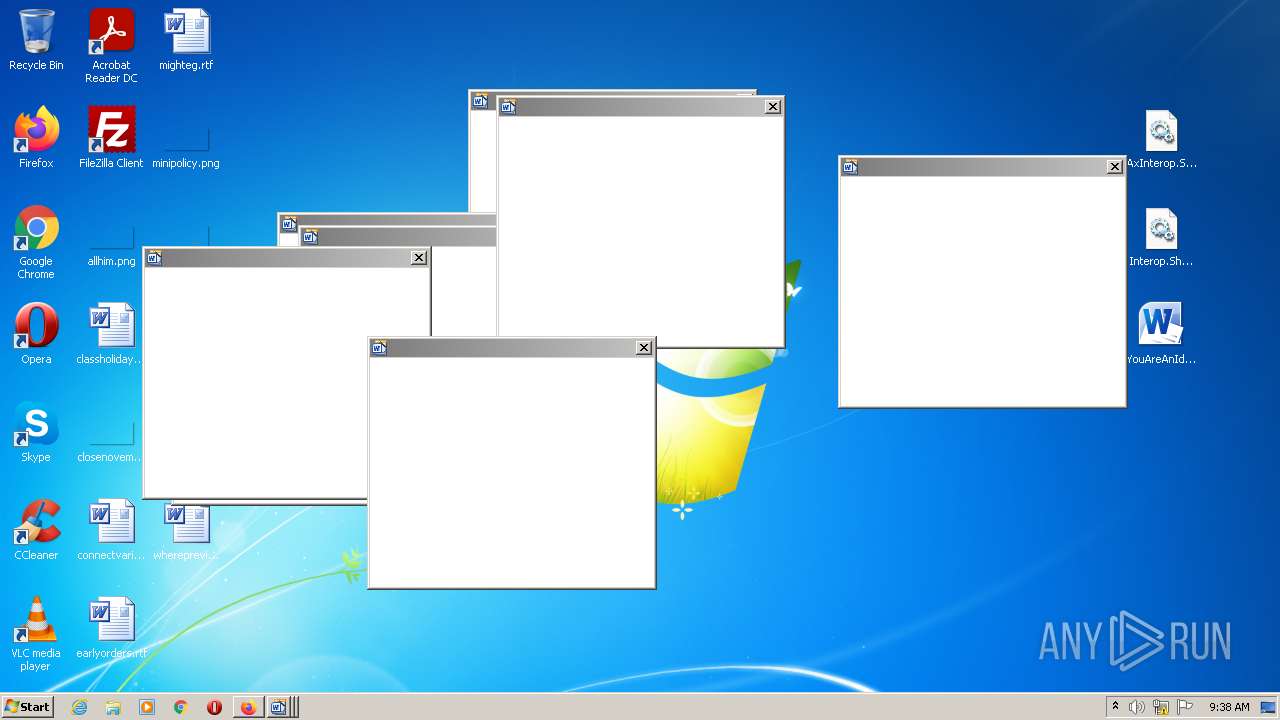
Task: Click the title bar of the bottom-center blank window
Action: click(x=511, y=348)
